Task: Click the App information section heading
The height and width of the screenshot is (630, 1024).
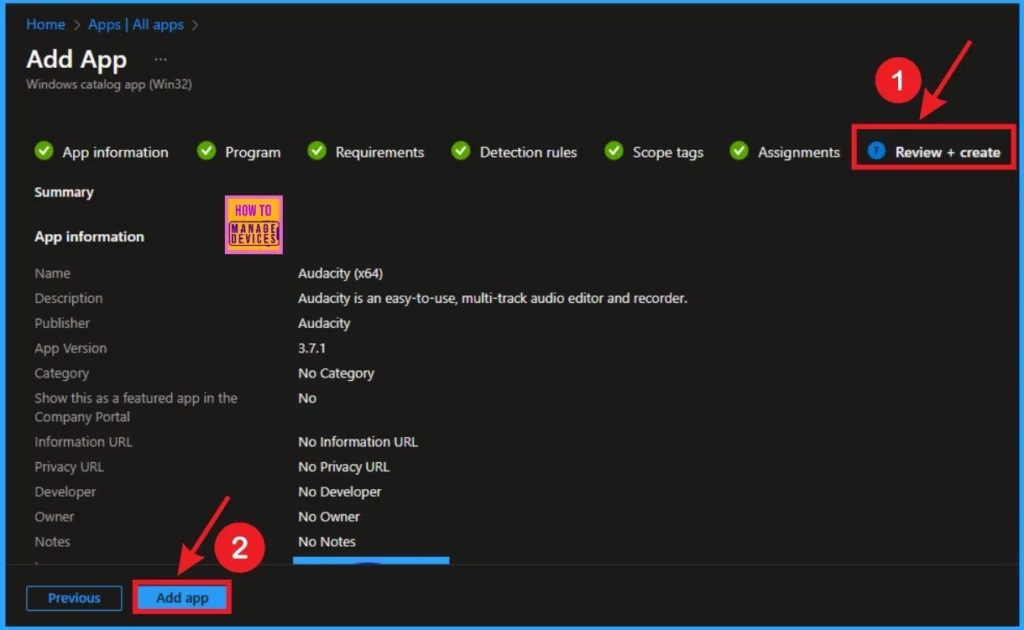Action: click(89, 236)
